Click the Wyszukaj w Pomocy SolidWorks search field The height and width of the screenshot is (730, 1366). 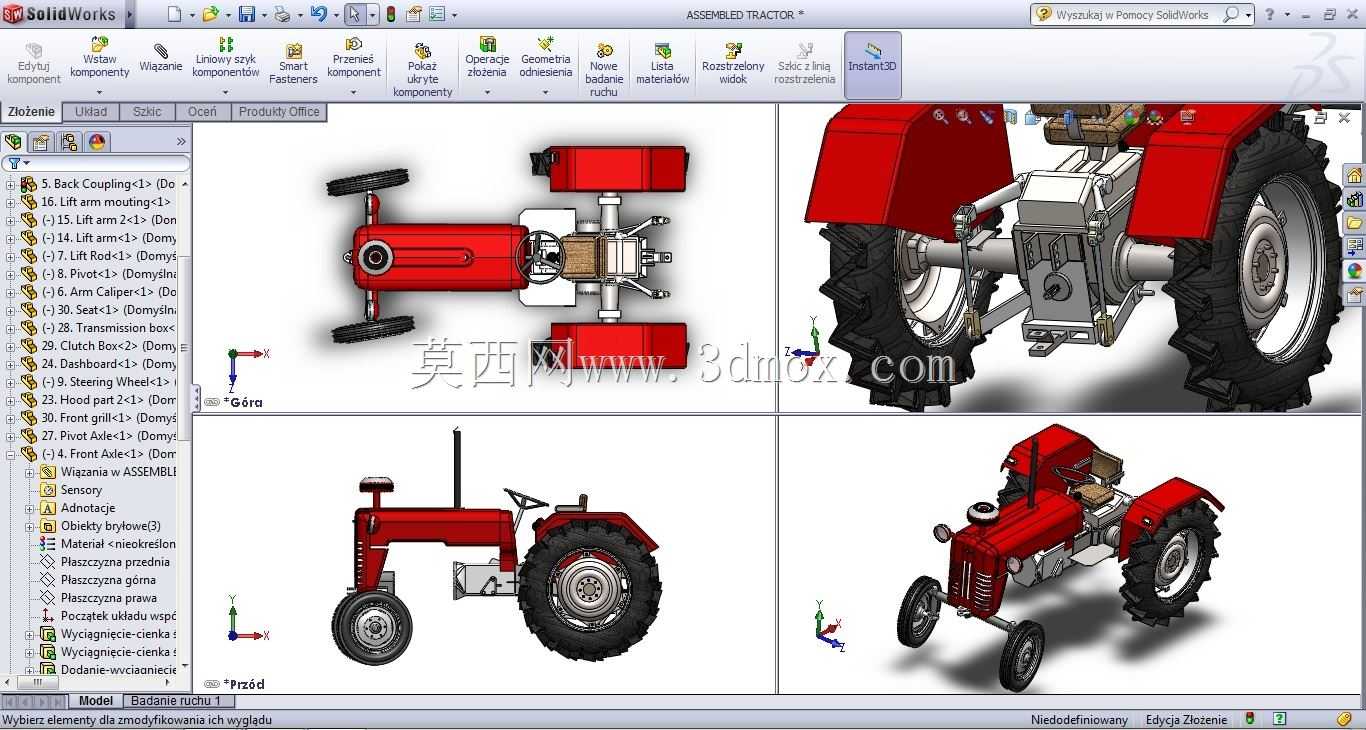(1132, 14)
